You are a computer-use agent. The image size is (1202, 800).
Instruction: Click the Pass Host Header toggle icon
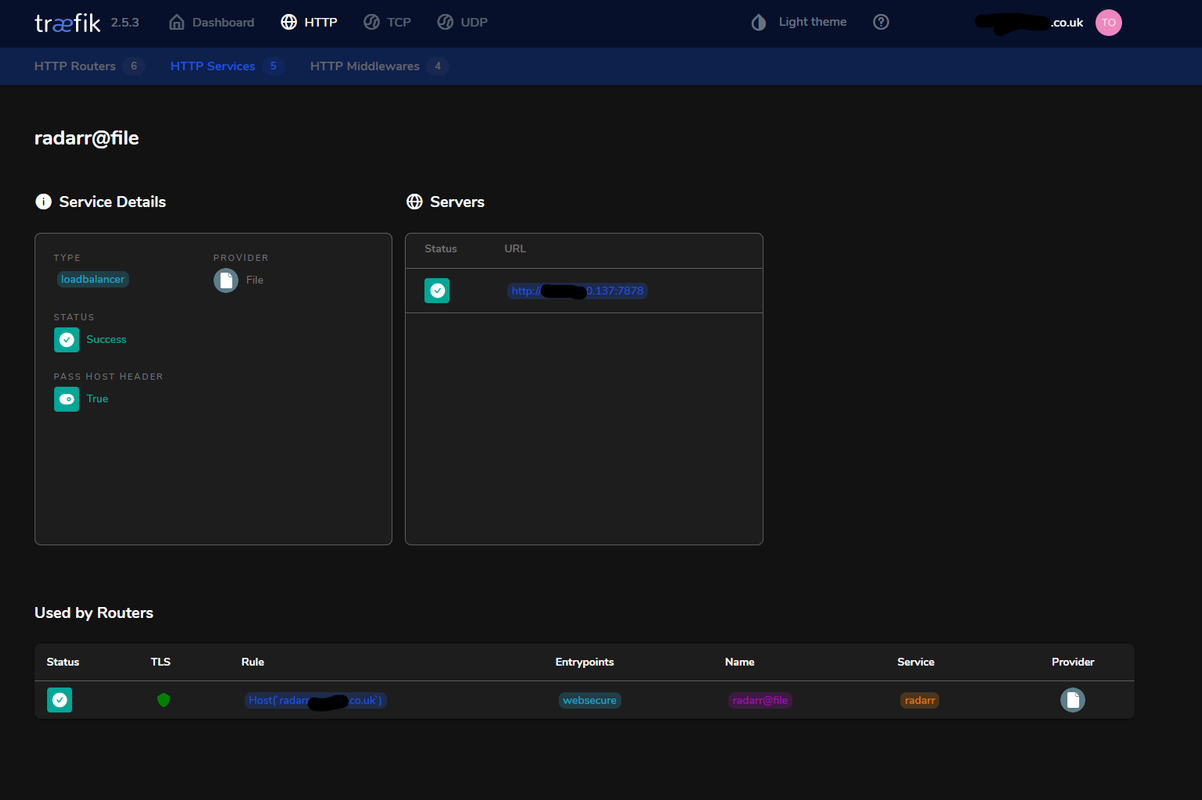coord(66,399)
